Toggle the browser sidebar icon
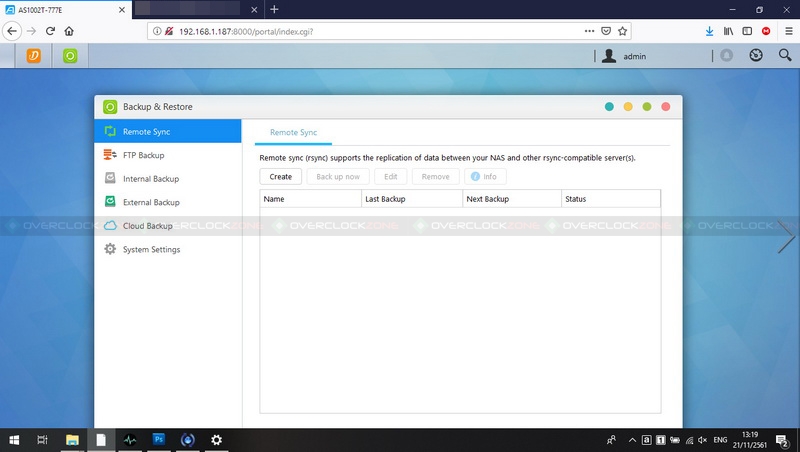 click(x=747, y=31)
